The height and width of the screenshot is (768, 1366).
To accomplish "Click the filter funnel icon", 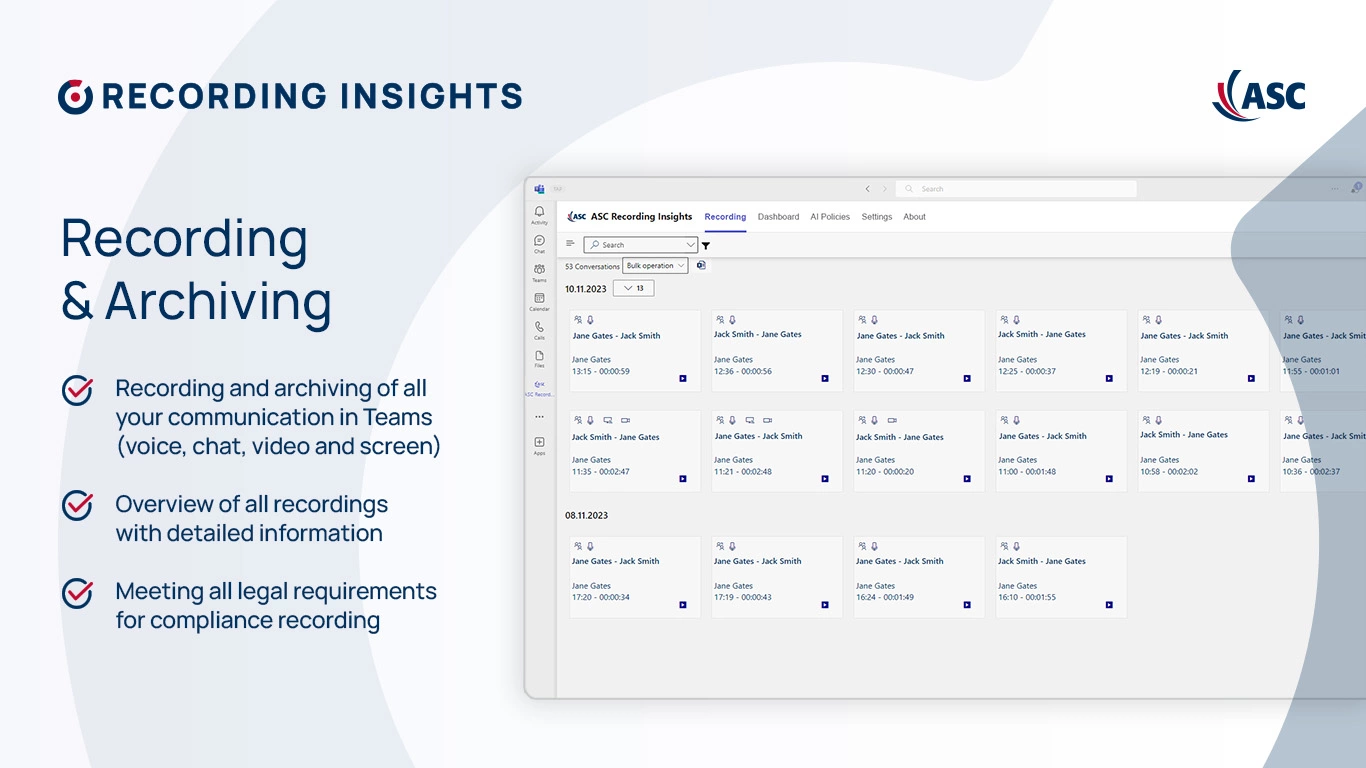I will click(x=706, y=245).
